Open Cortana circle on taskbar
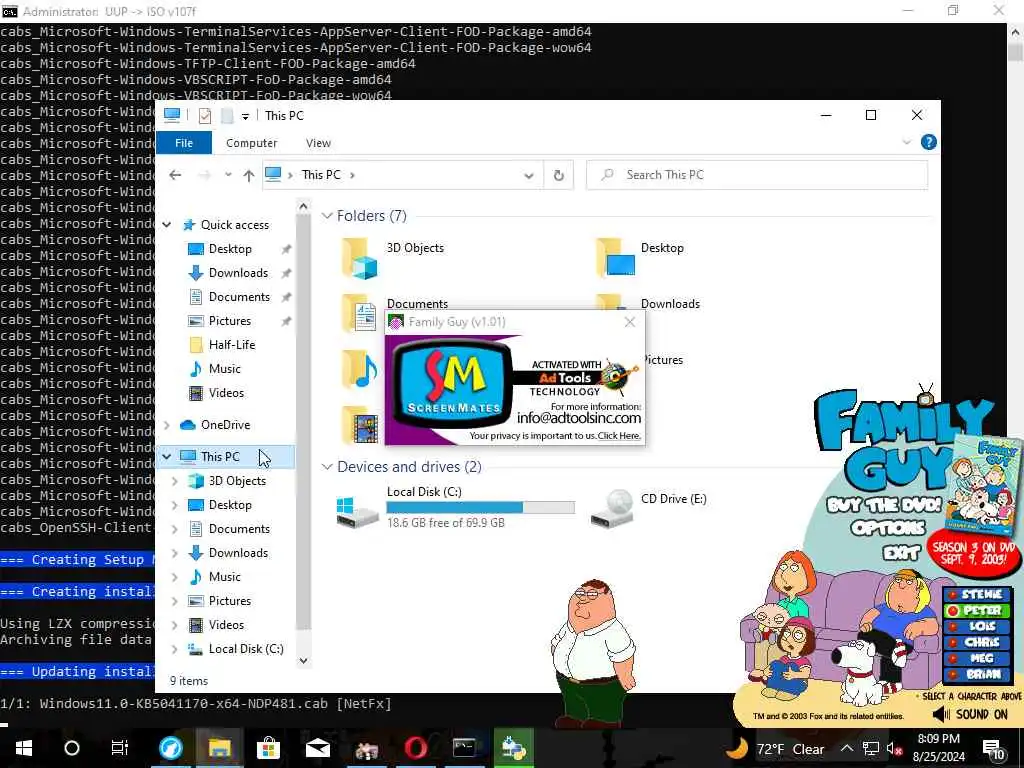1024x768 pixels. pyautogui.click(x=72, y=748)
